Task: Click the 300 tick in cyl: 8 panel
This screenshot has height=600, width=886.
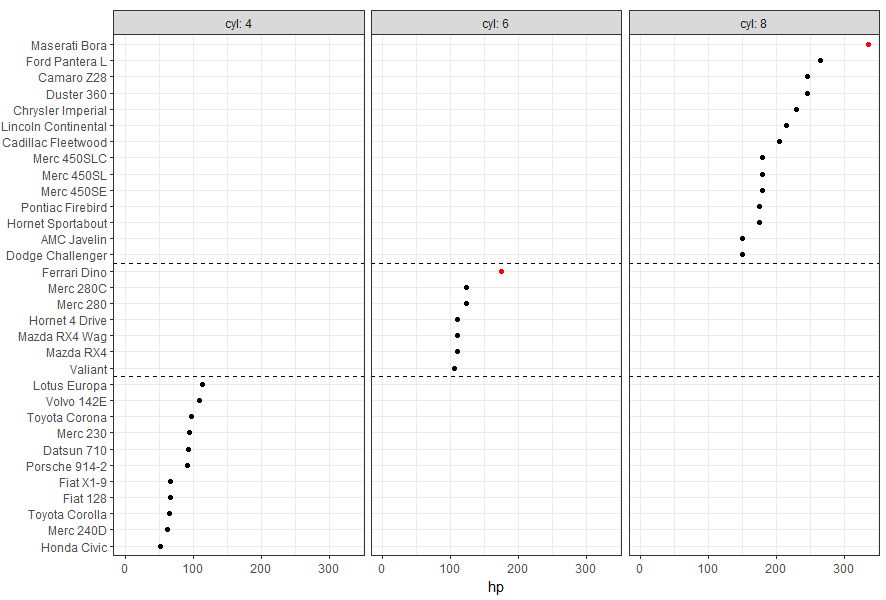Action: pyautogui.click(x=844, y=568)
